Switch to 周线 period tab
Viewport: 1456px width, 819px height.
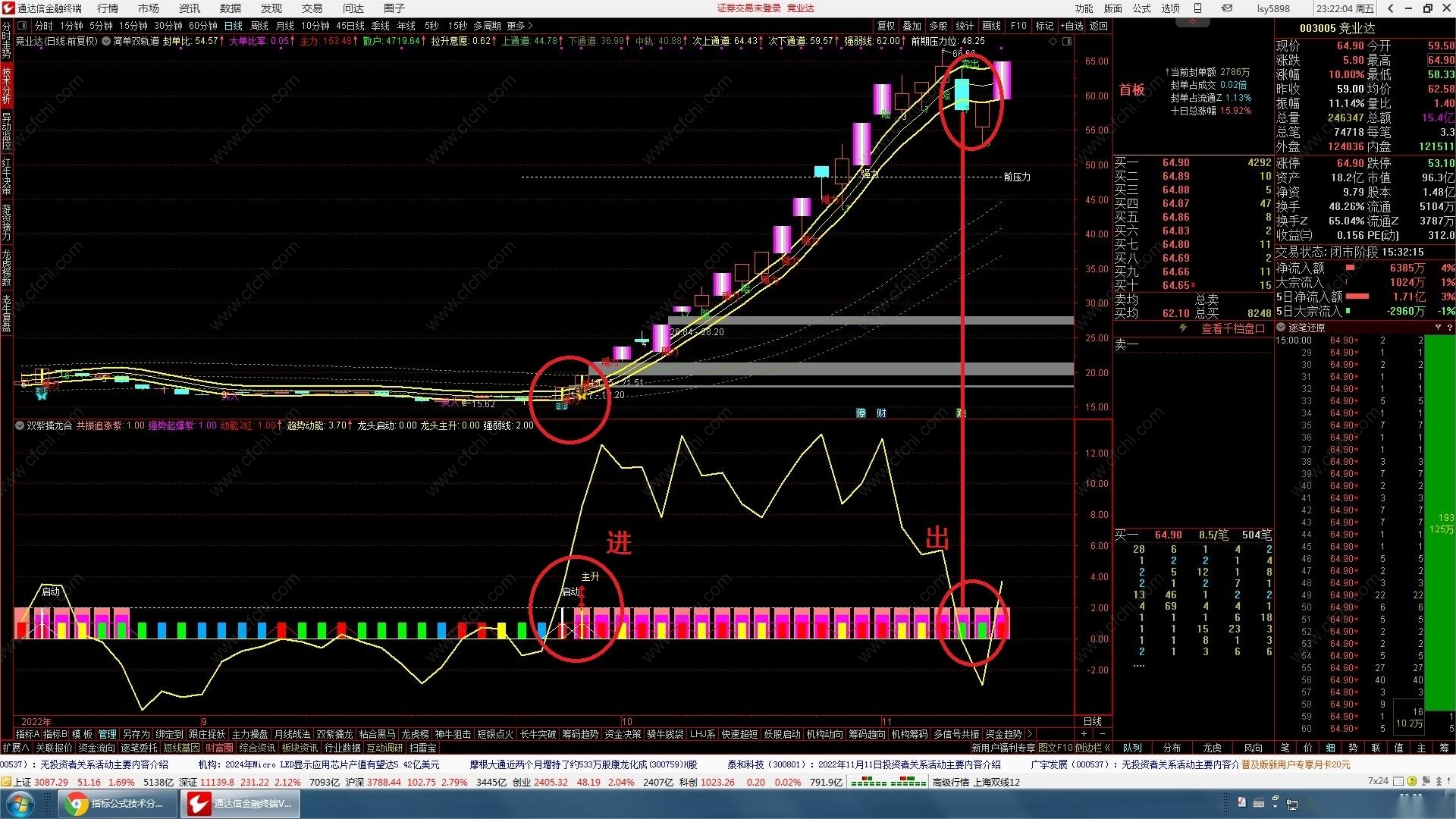(259, 26)
